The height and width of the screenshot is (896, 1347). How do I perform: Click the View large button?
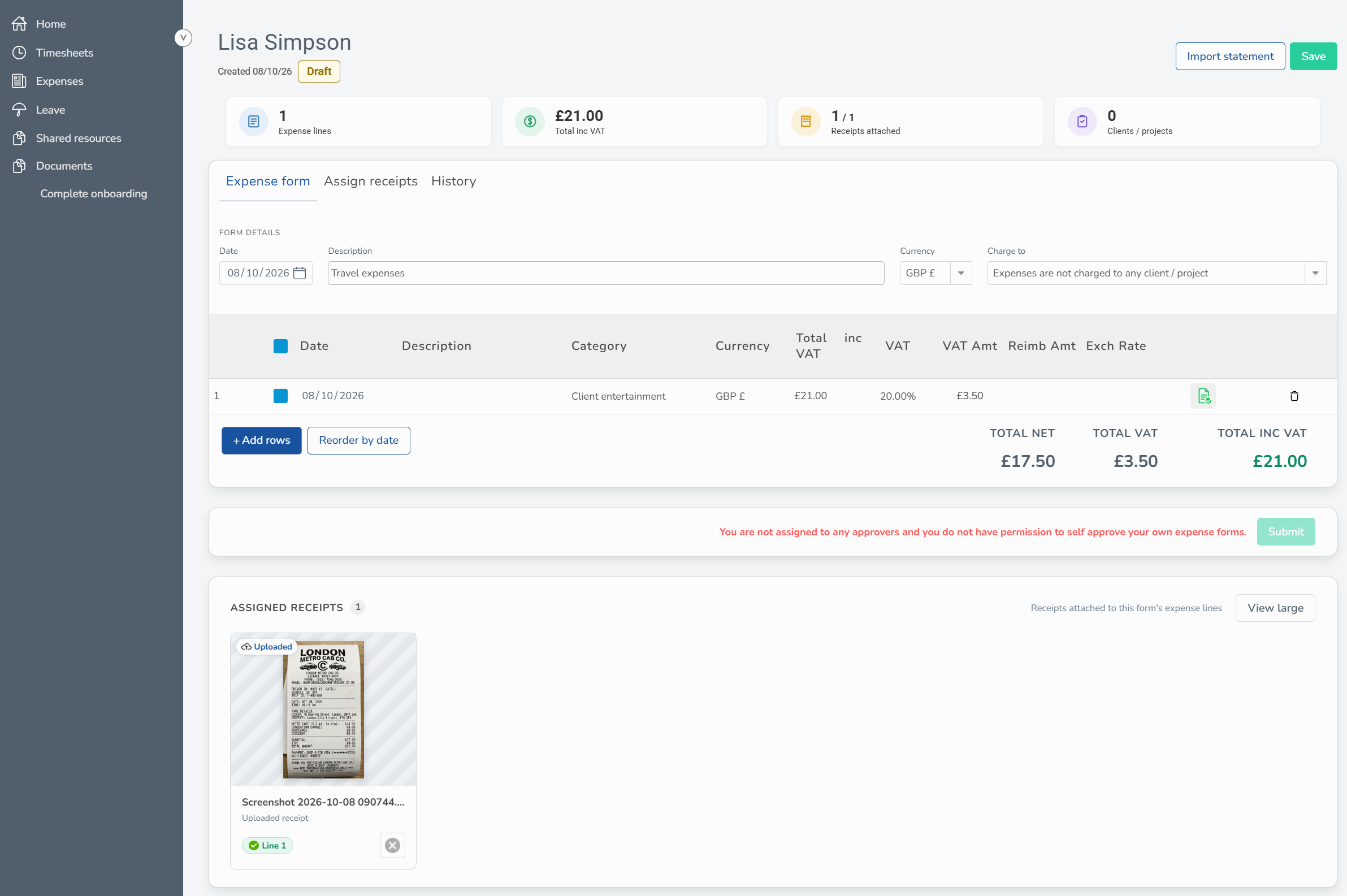pyautogui.click(x=1275, y=608)
